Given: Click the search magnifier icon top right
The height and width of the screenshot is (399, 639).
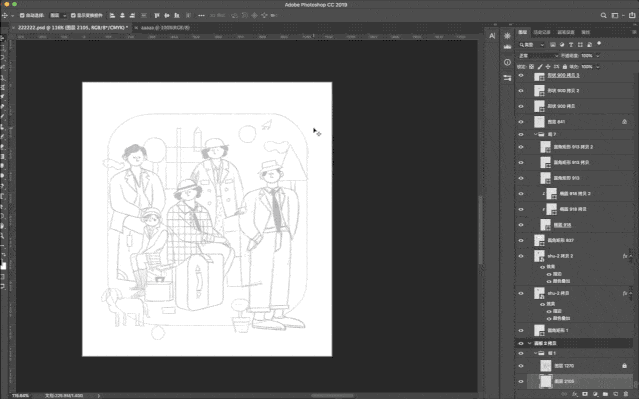Looking at the screenshot, I should [604, 15].
